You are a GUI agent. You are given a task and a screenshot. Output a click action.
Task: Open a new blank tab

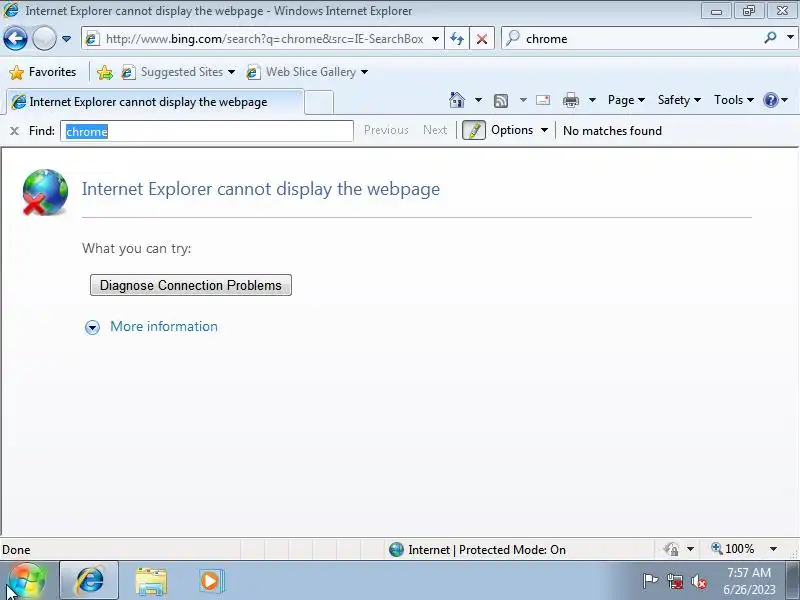319,102
